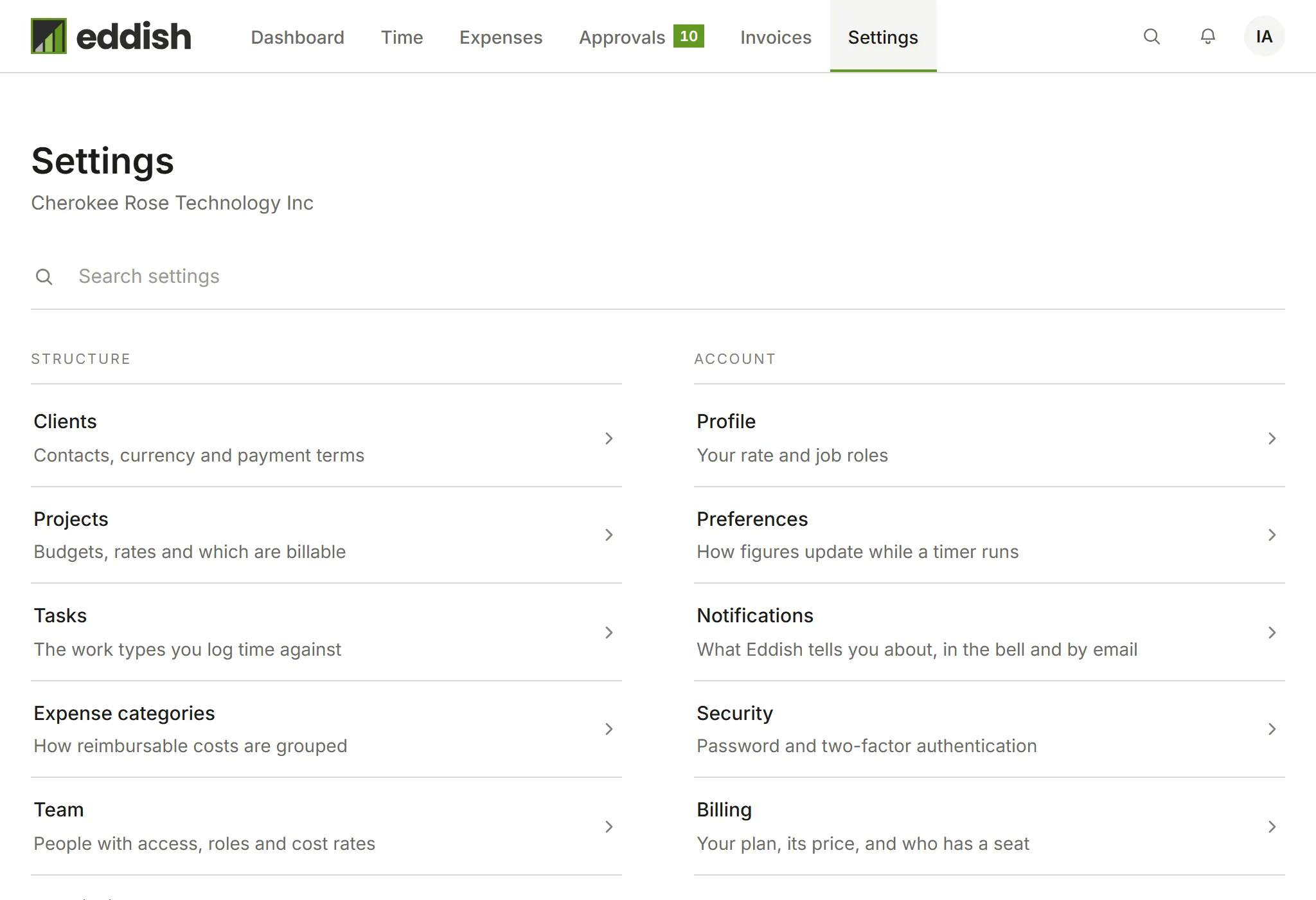This screenshot has height=900, width=1316.
Task: Open the Tasks settings link
Action: [x=326, y=632]
